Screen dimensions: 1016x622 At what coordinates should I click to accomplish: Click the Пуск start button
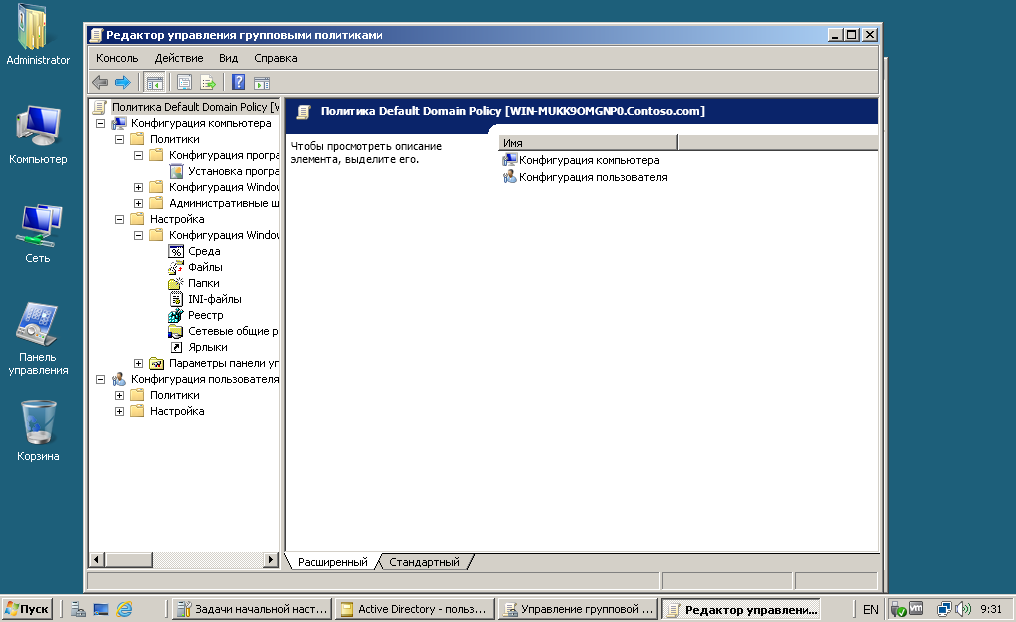click(x=27, y=609)
